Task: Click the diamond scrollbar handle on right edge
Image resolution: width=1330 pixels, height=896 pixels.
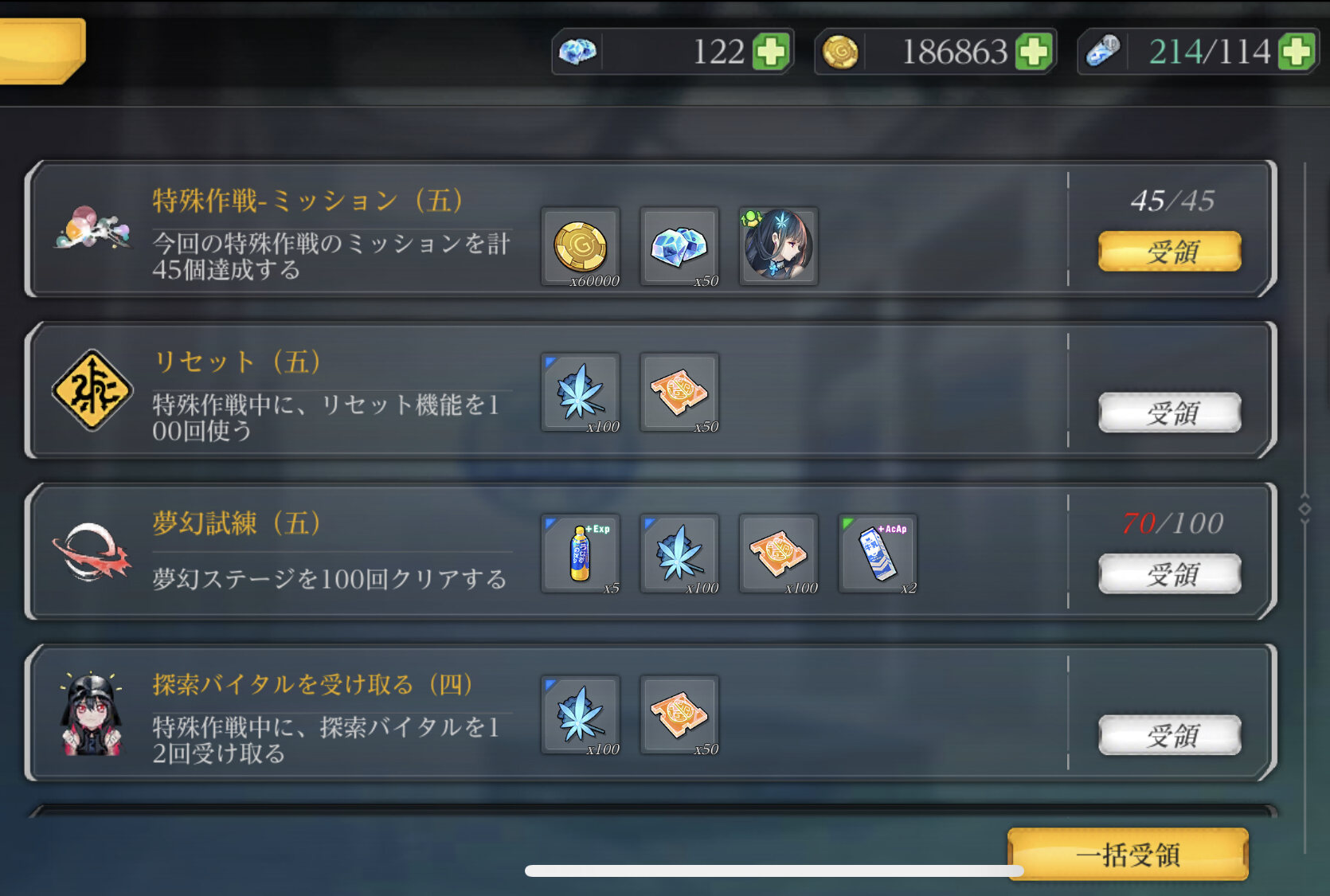Action: 1305,509
